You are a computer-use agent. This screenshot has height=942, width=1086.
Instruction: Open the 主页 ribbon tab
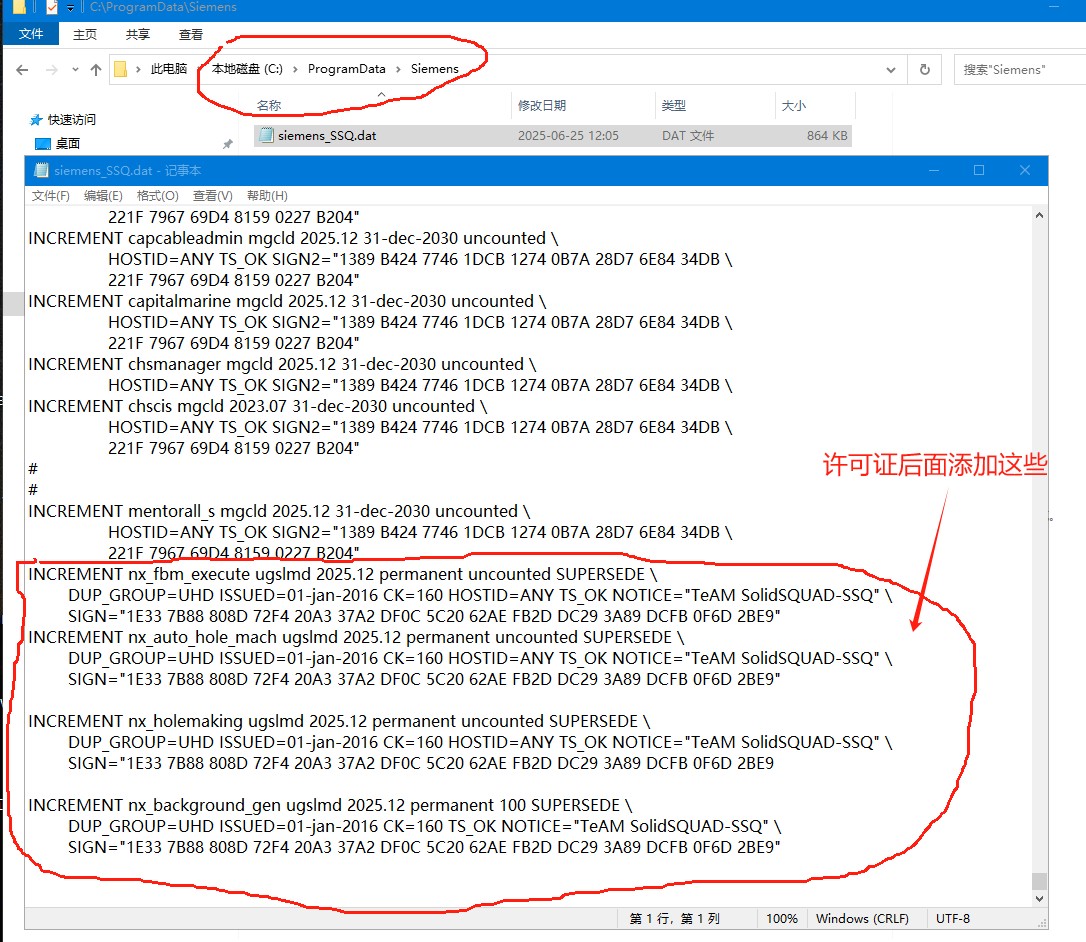[84, 34]
